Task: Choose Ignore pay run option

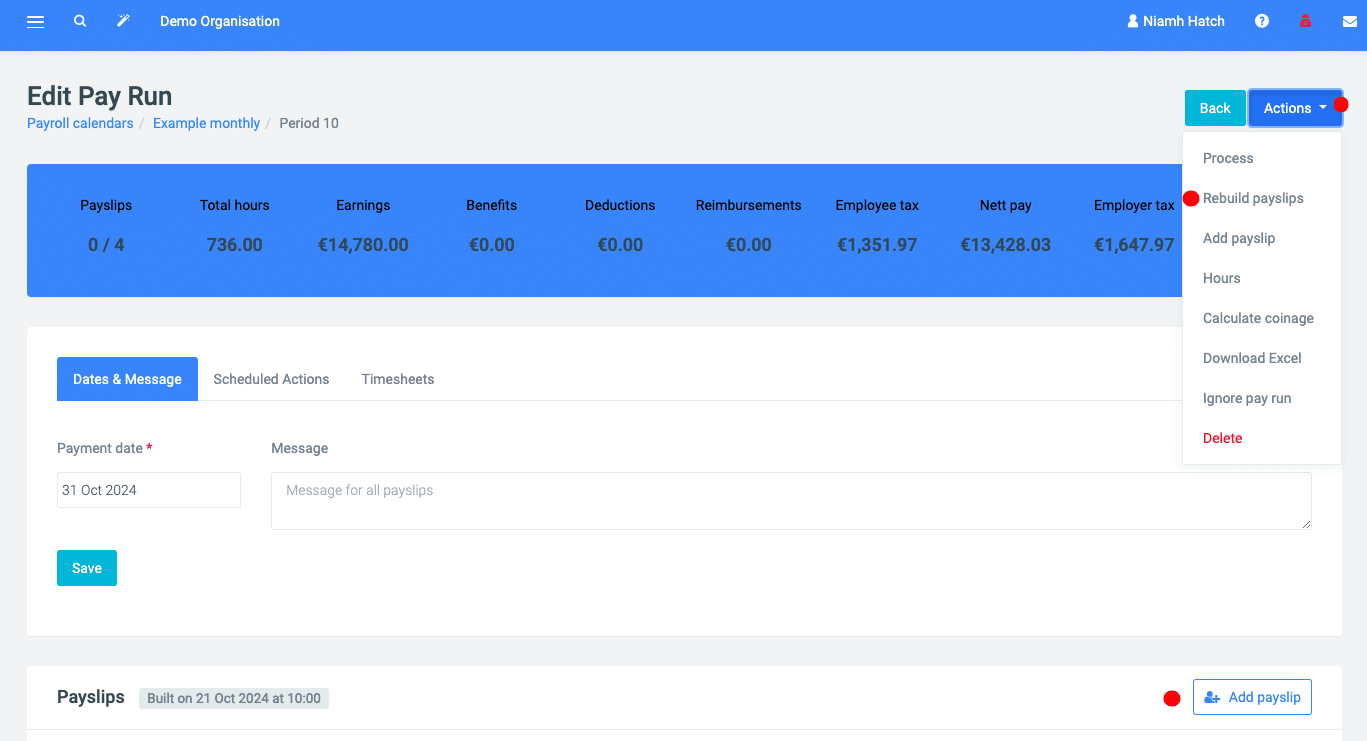Action: (1247, 398)
